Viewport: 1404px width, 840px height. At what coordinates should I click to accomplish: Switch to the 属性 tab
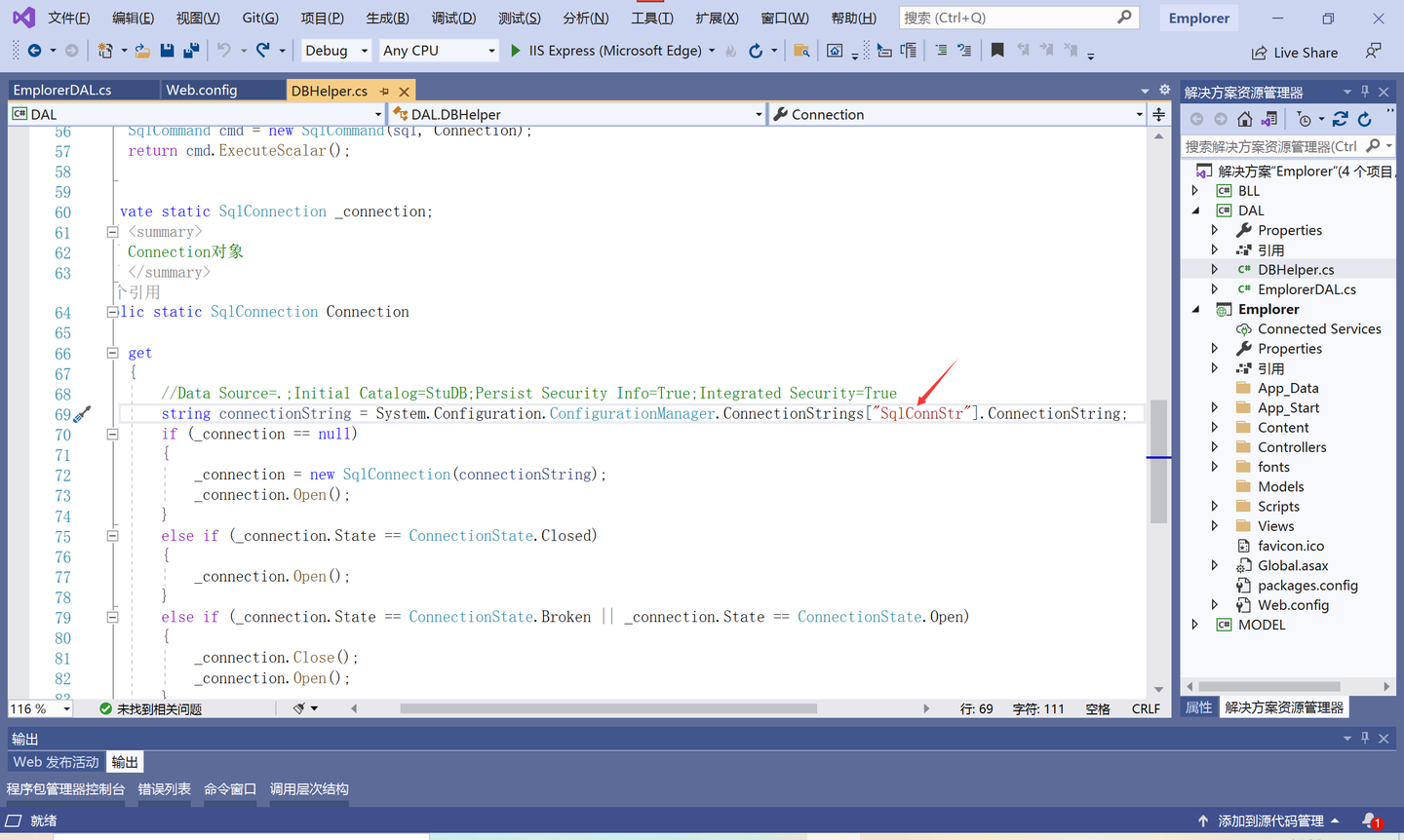1199,707
